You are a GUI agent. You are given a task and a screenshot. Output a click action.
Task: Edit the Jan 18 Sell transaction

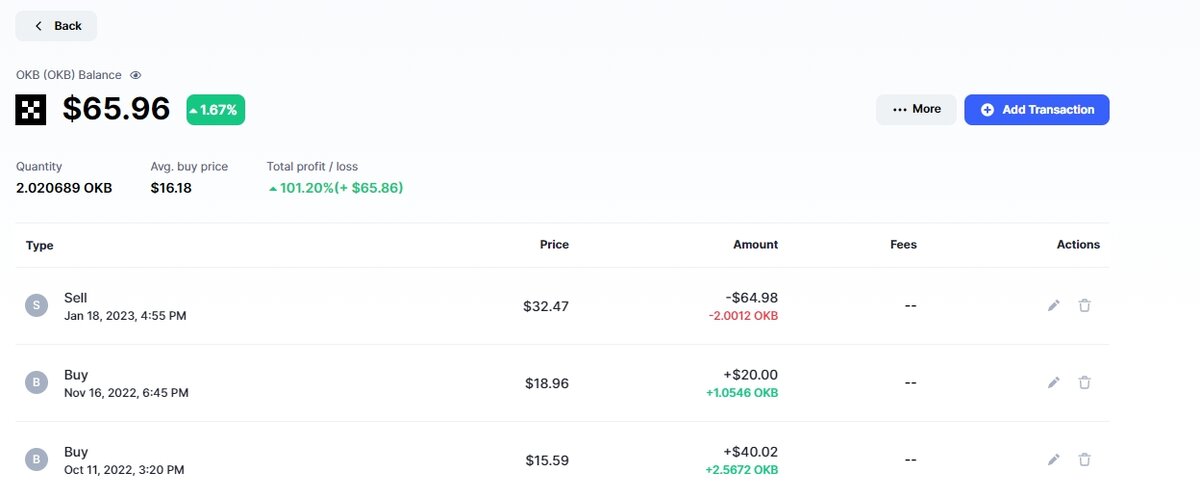tap(1053, 306)
